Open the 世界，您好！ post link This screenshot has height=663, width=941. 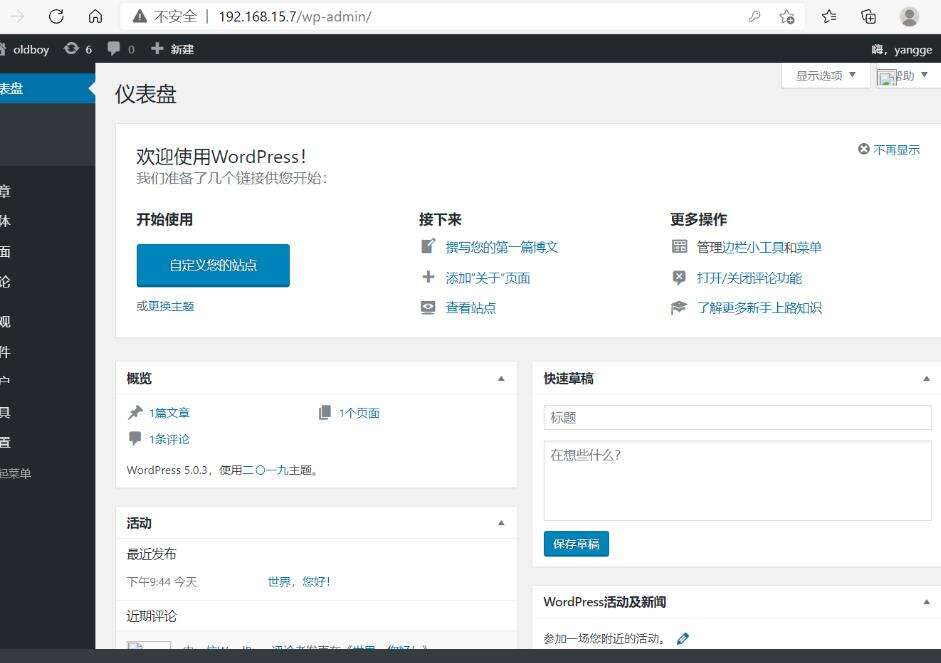[x=299, y=581]
